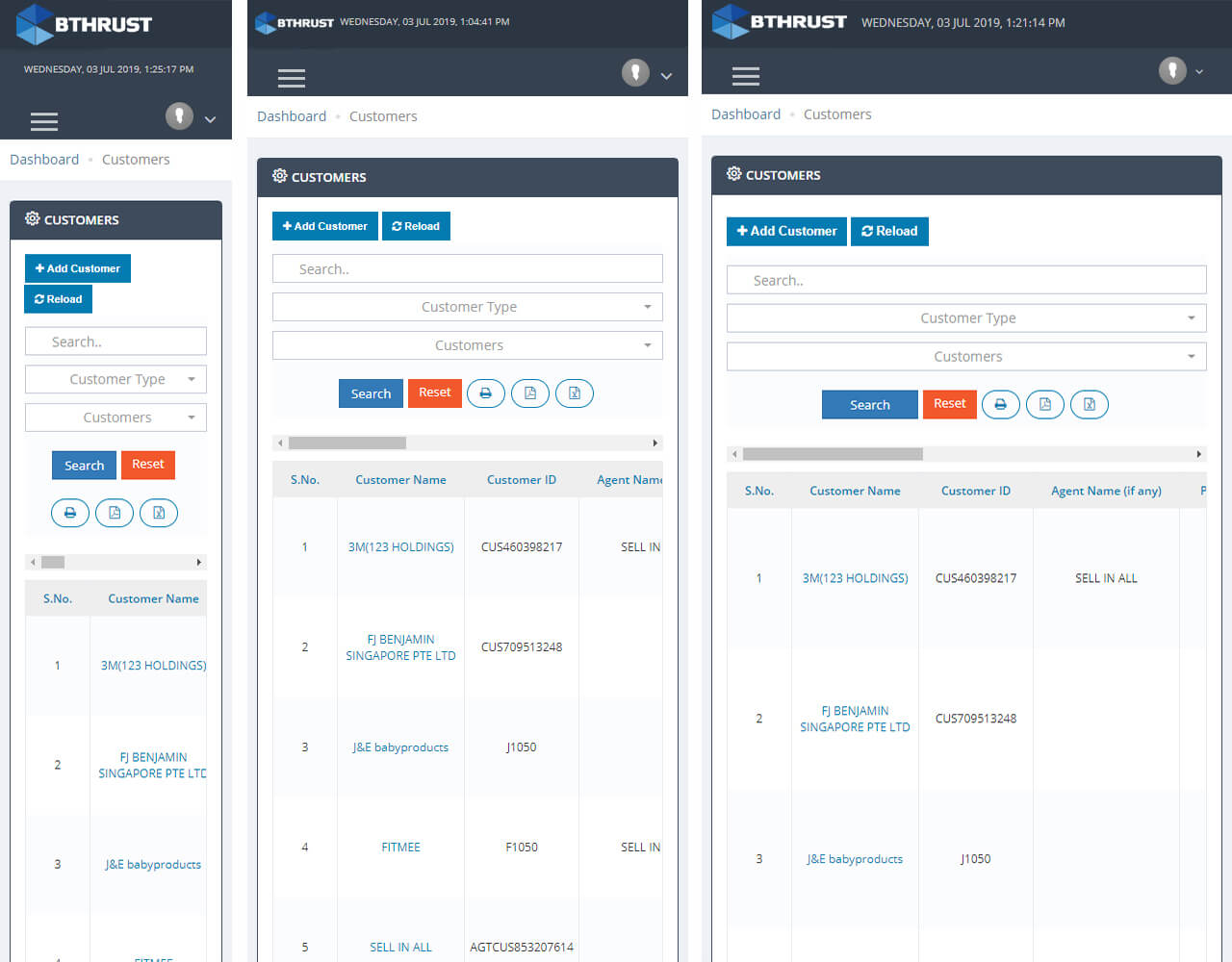This screenshot has width=1232, height=962.
Task: Click BTHRUST logo in middle panel
Action: click(295, 22)
